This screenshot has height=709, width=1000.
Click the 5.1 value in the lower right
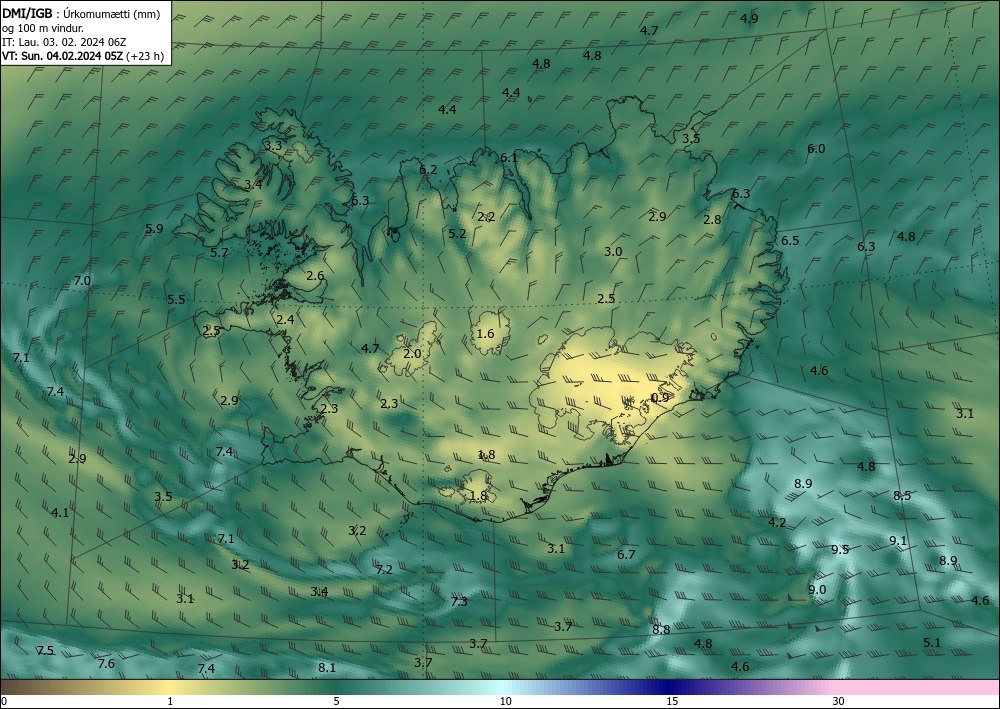click(x=932, y=643)
